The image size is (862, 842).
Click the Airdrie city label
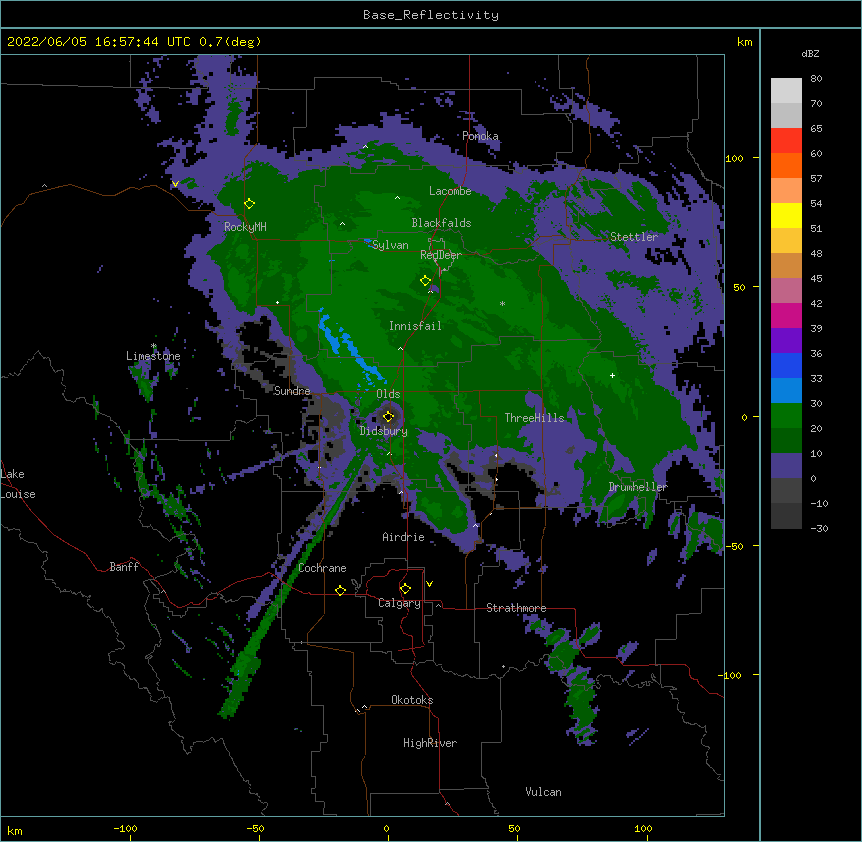[403, 537]
